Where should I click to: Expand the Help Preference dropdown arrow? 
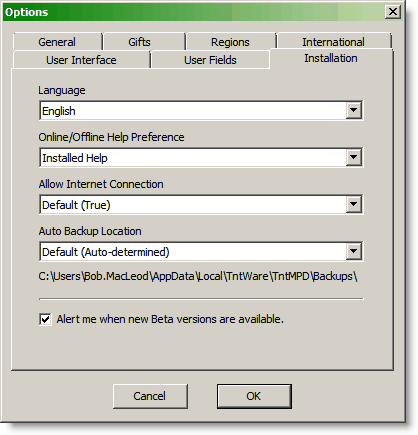[353, 157]
